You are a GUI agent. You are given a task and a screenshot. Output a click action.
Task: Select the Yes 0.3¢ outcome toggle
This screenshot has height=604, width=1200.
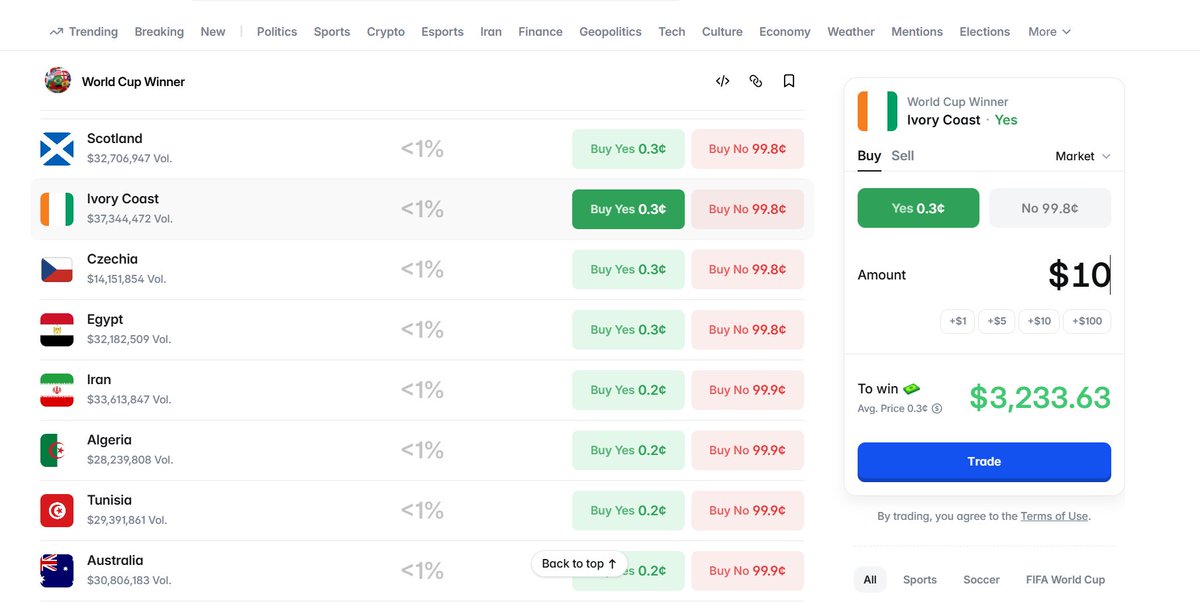pyautogui.click(x=918, y=208)
